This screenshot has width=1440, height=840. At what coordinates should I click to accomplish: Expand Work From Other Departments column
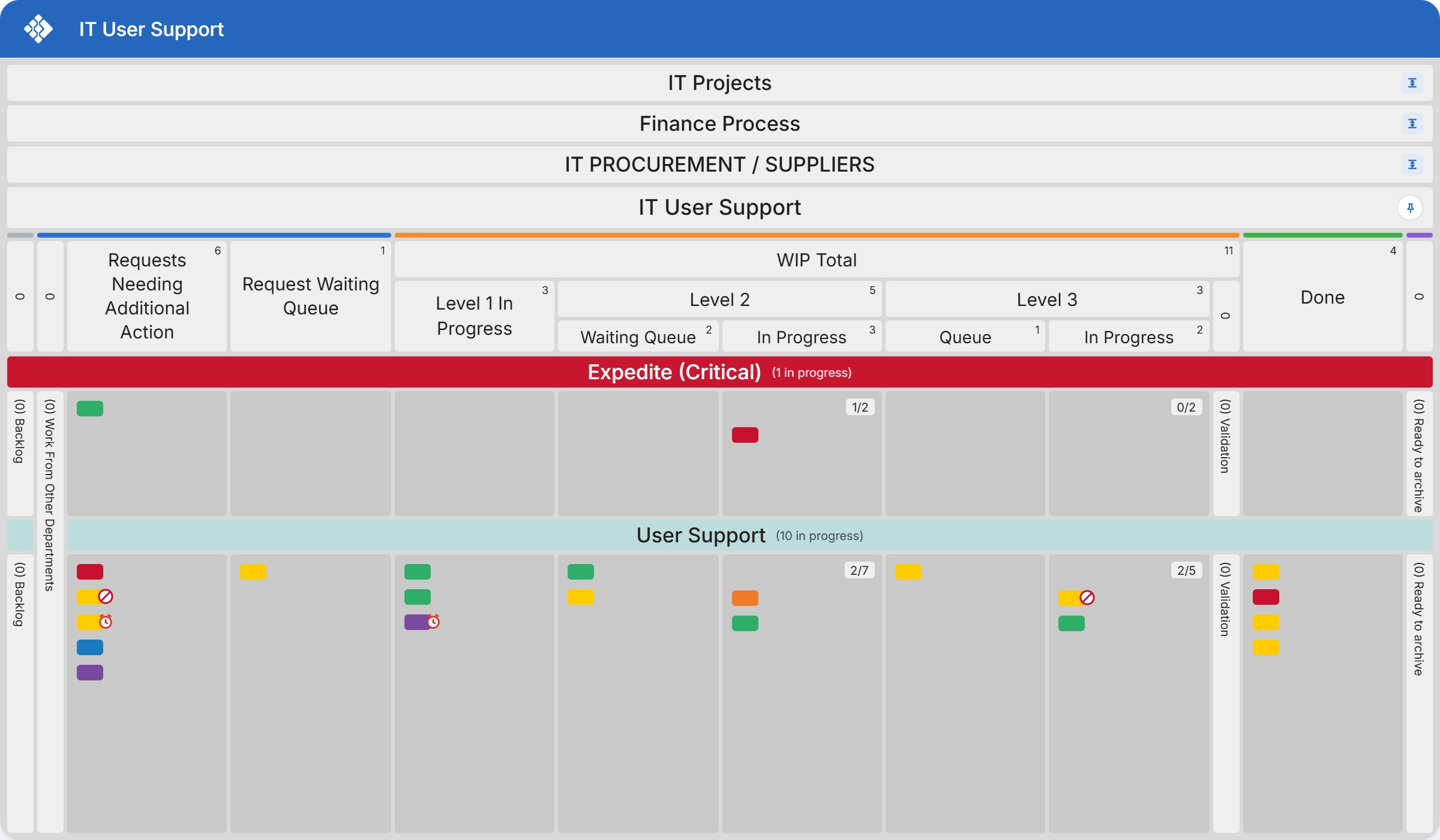point(50,611)
